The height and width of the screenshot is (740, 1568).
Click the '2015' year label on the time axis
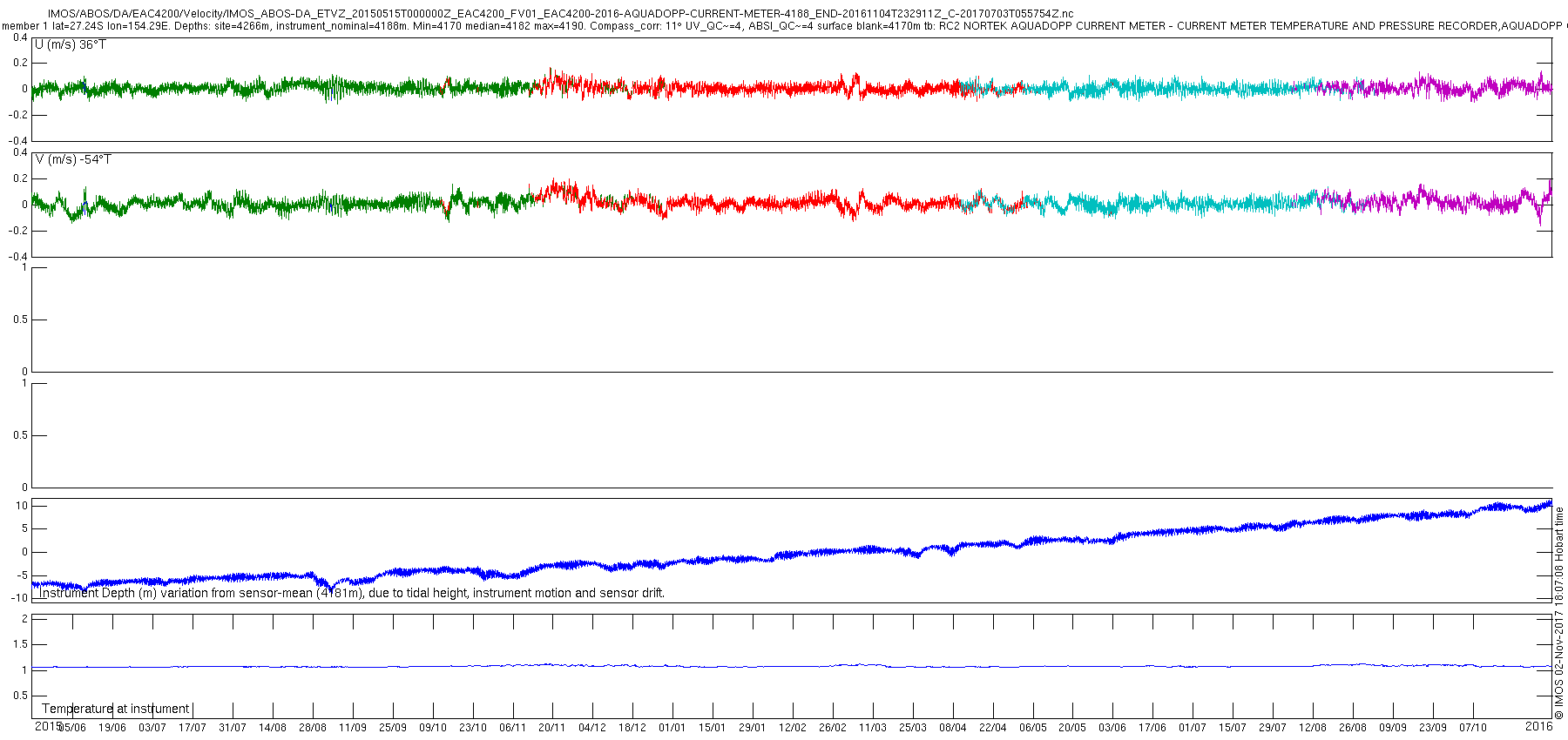tap(48, 726)
